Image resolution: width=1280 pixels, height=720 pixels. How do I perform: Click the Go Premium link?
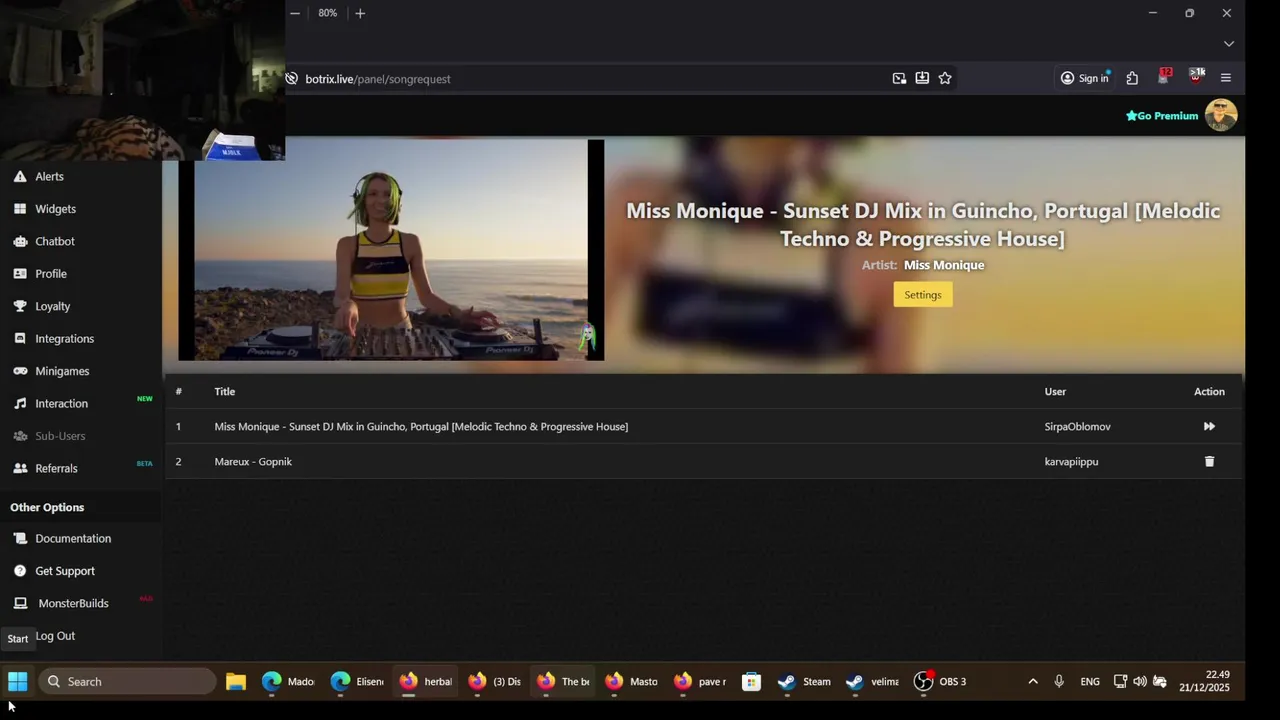coord(1162,116)
